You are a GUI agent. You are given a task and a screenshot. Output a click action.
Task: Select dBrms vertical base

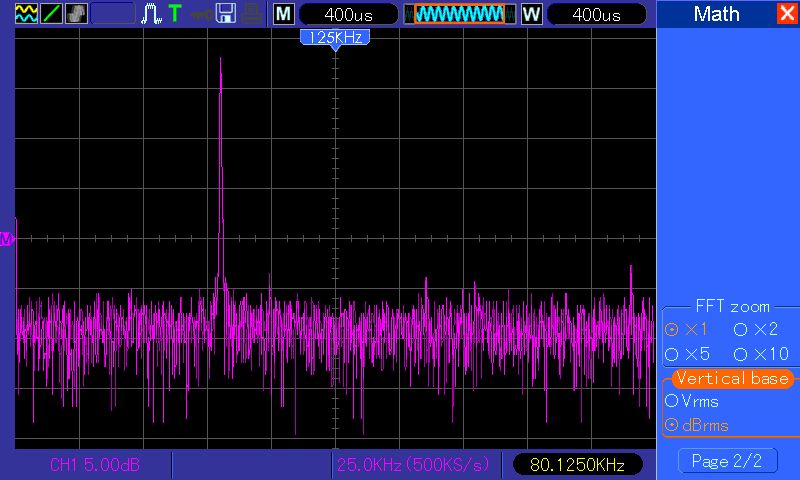click(x=697, y=425)
